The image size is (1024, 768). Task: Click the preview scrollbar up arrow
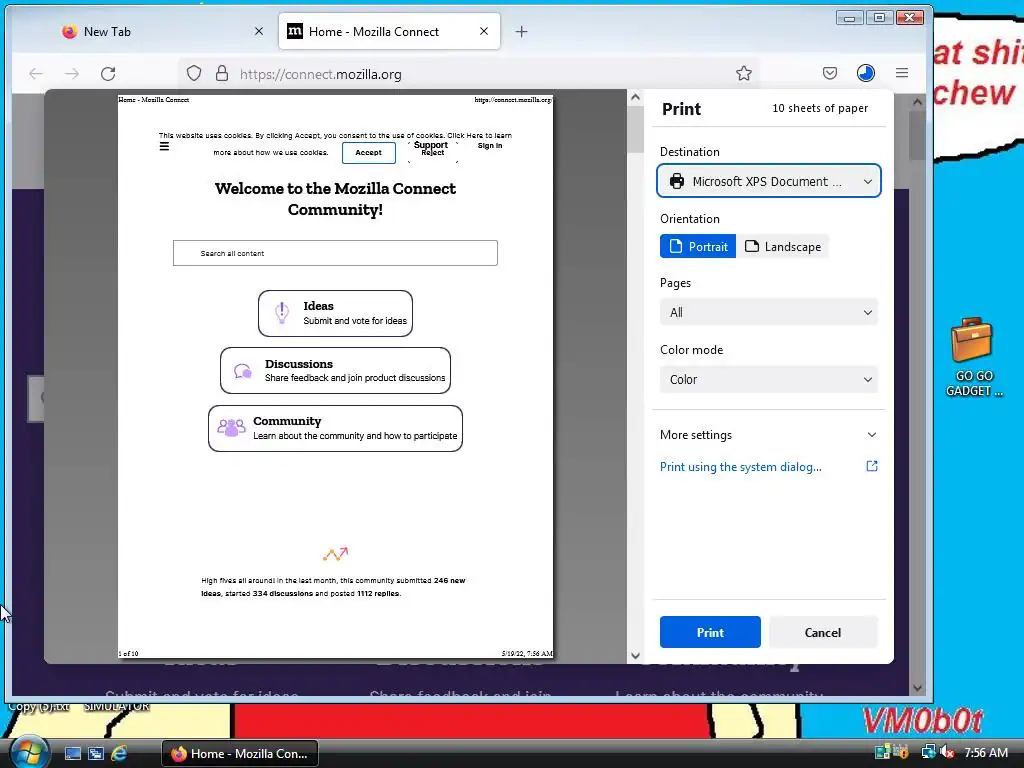[635, 97]
